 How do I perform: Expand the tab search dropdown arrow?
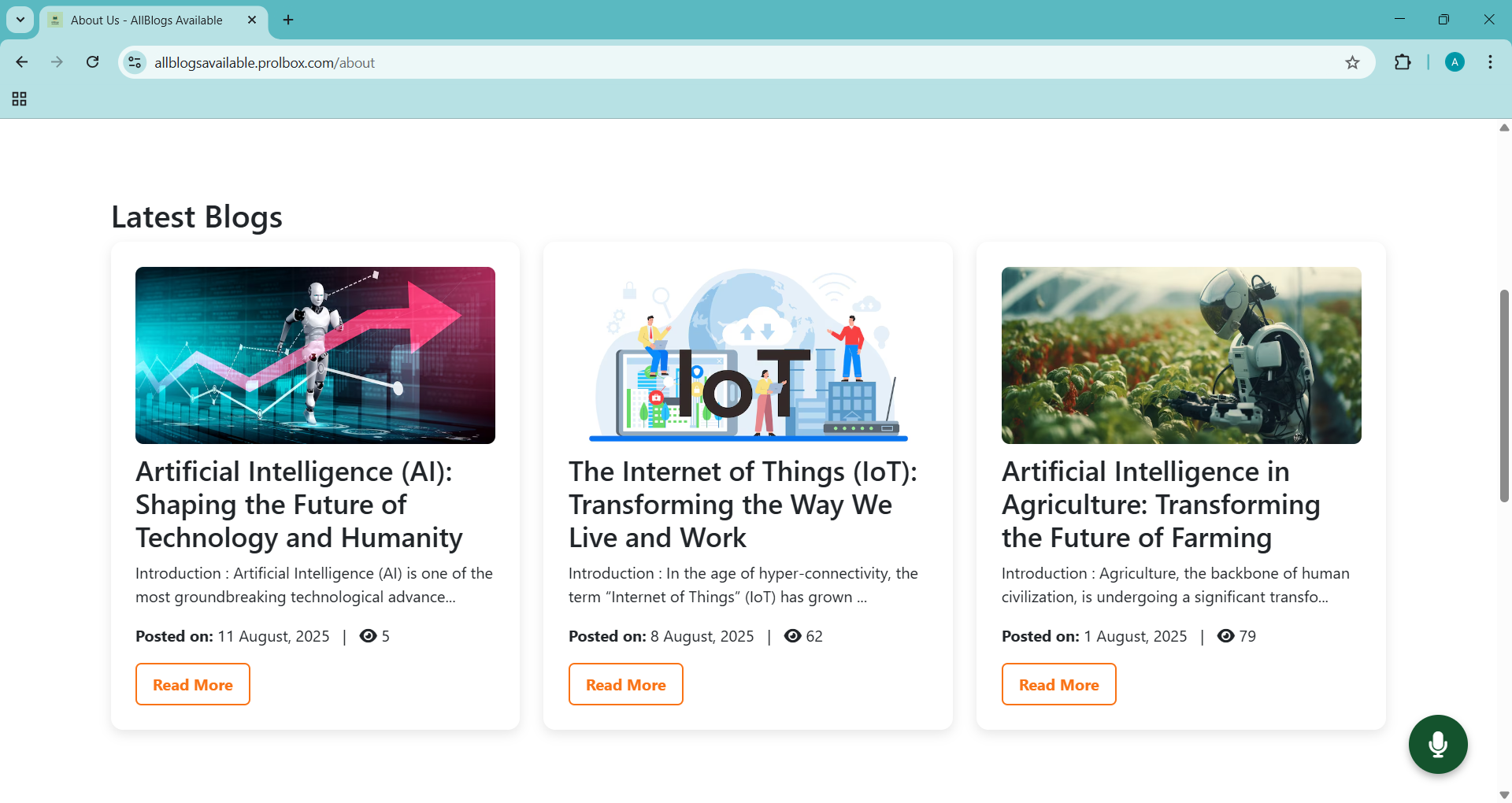(x=20, y=20)
